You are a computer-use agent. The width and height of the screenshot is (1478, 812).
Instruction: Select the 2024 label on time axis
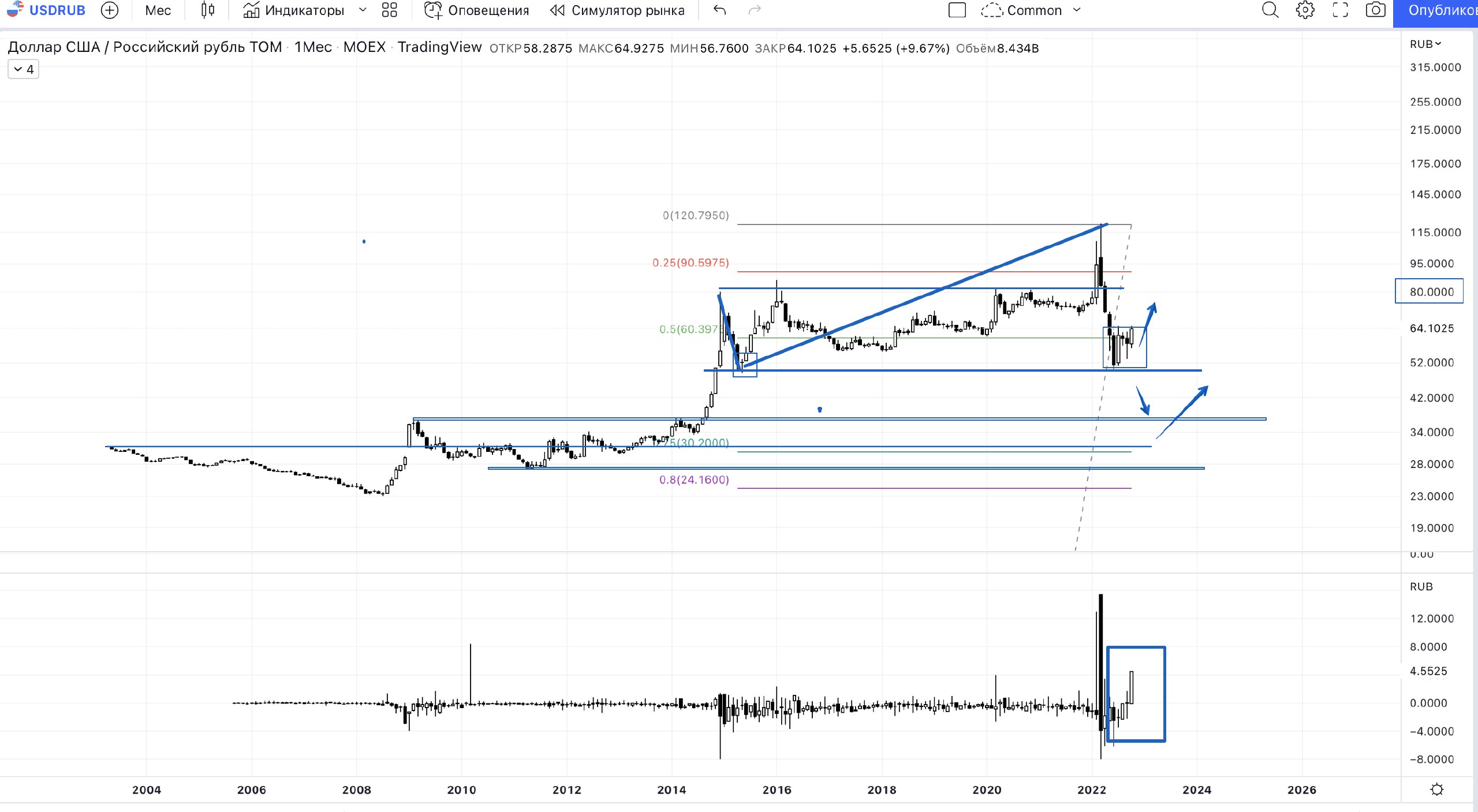[1197, 790]
